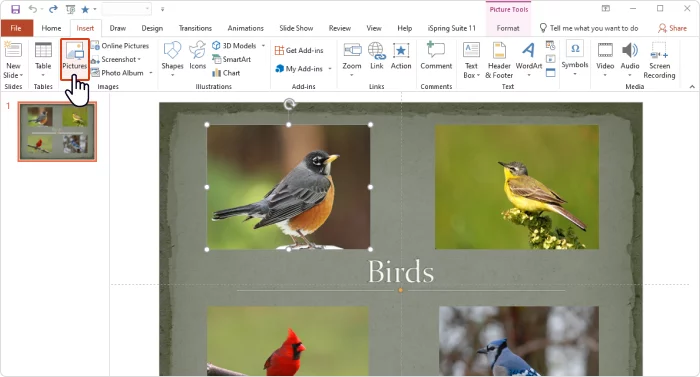Insert a Link
This screenshot has width=700, height=377.
(x=377, y=56)
